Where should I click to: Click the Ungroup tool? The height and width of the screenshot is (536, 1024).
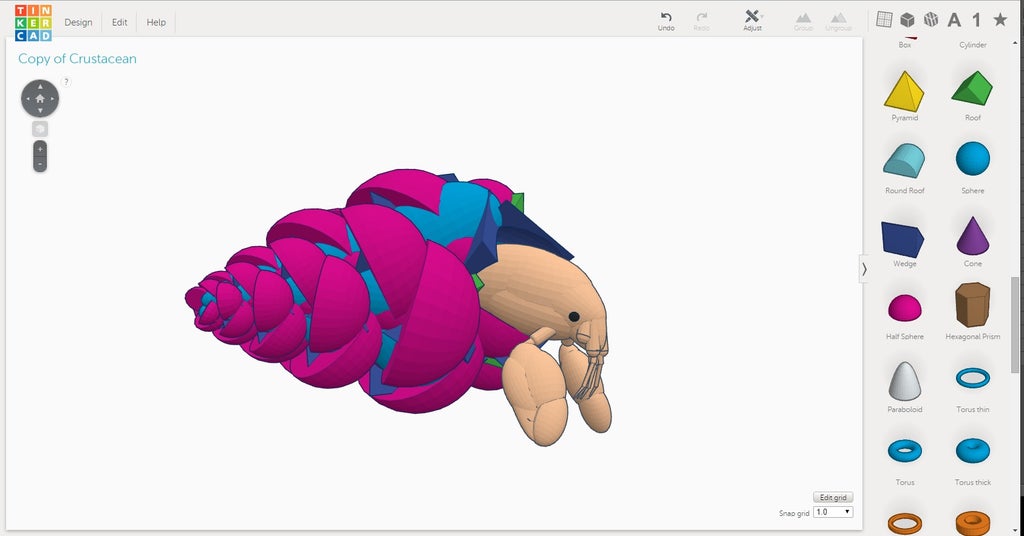tap(839, 21)
